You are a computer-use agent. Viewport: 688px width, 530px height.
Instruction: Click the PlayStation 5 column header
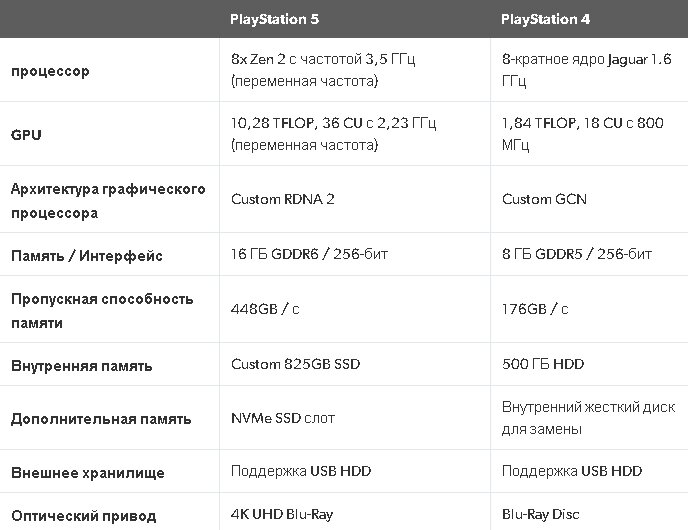pos(274,19)
